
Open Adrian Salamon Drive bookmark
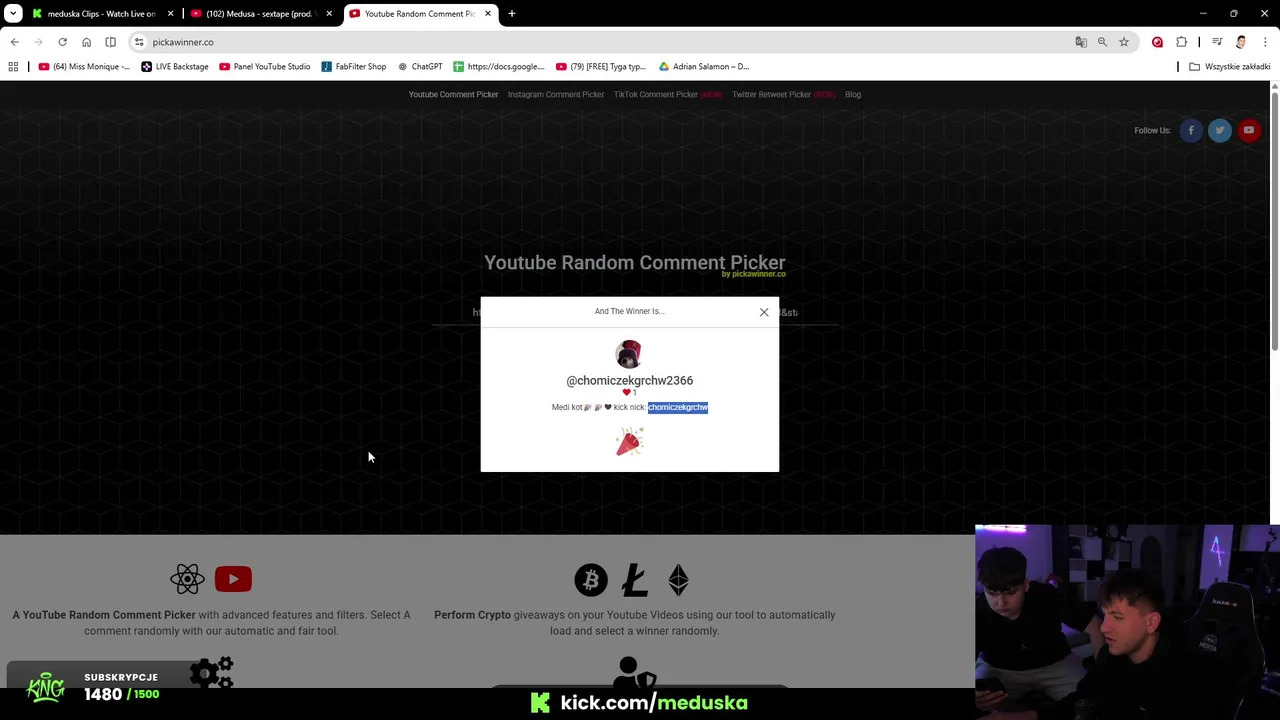(x=704, y=67)
